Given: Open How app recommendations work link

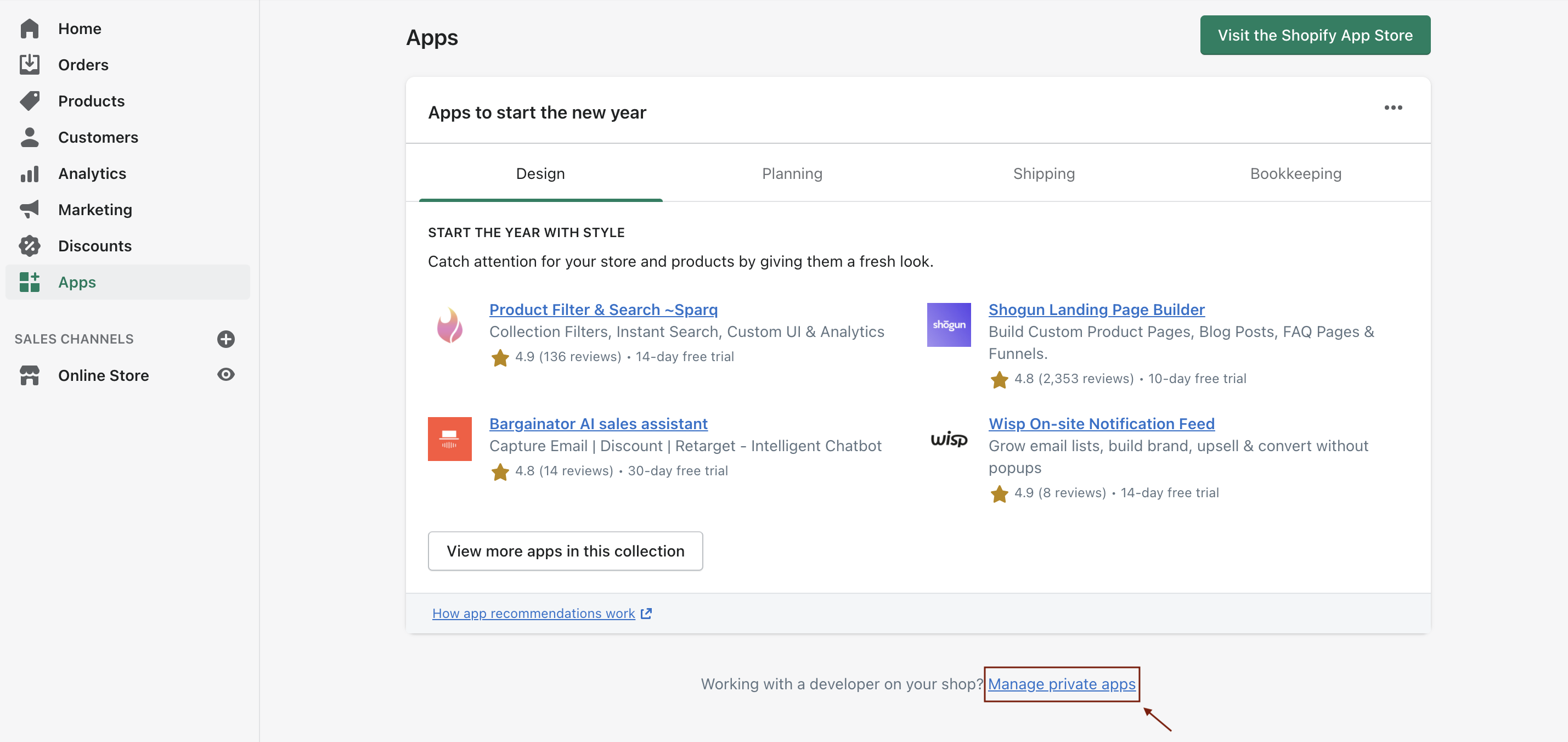Looking at the screenshot, I should pos(533,614).
